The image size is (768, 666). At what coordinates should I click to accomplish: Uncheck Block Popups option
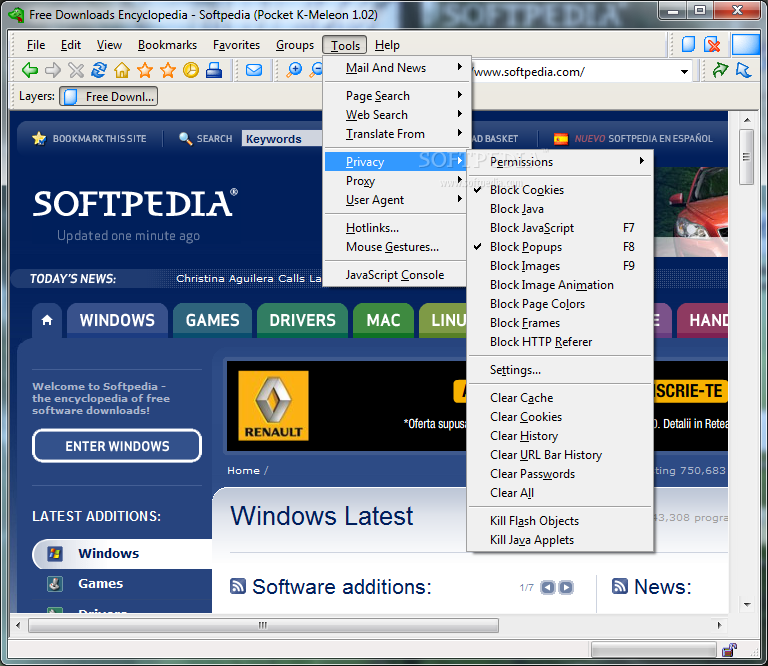(x=560, y=247)
